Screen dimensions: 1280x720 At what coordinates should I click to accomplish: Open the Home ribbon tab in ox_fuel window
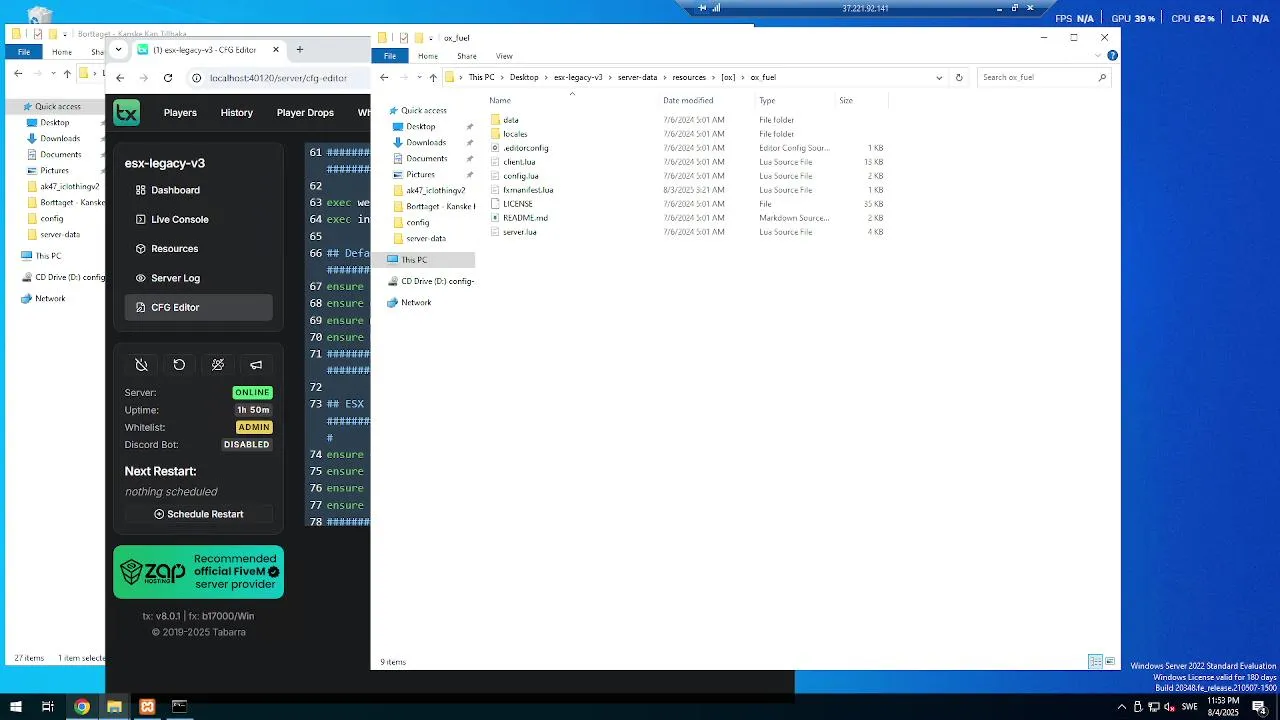(428, 56)
